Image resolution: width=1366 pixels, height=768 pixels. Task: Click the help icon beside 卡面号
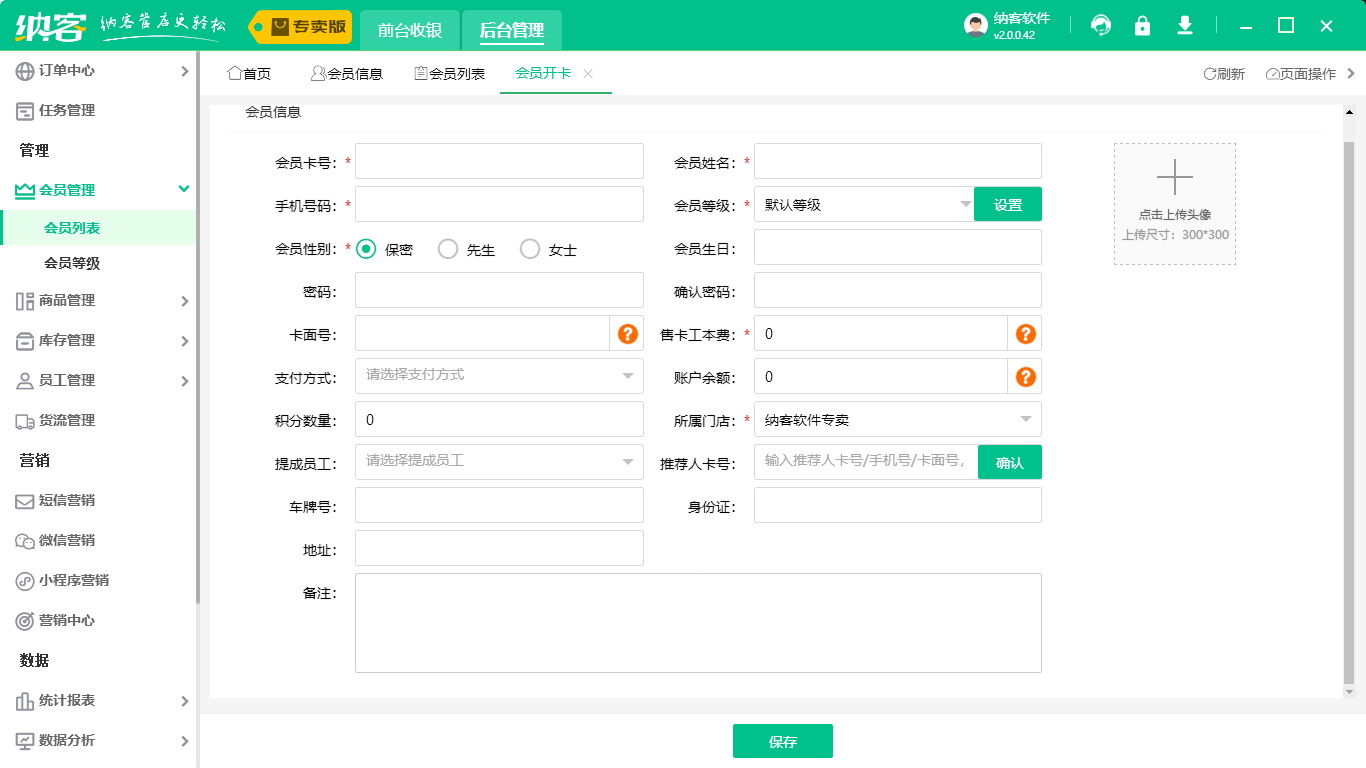coord(626,333)
